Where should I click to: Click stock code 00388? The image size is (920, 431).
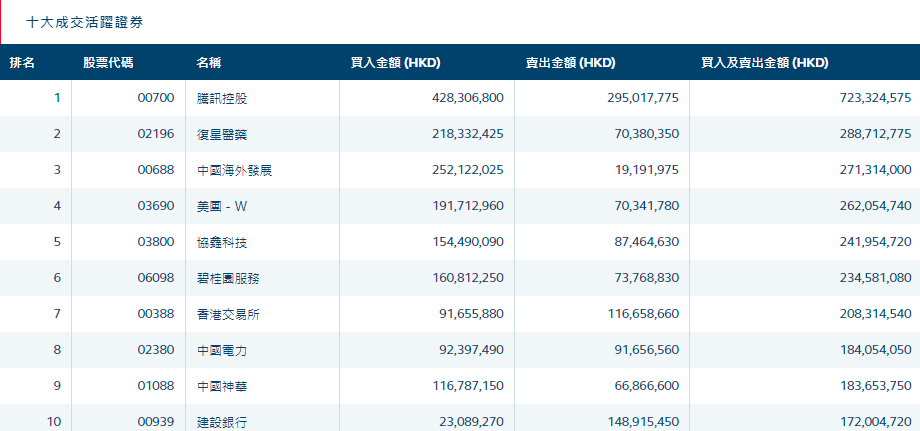click(156, 314)
